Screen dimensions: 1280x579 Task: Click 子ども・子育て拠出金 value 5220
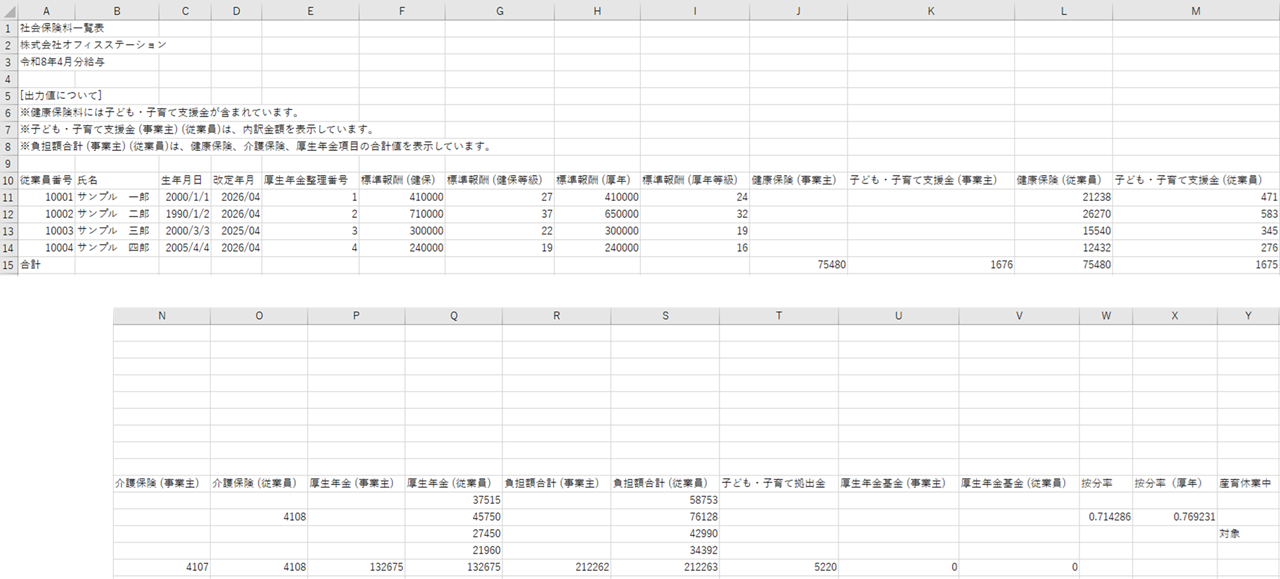coord(778,567)
